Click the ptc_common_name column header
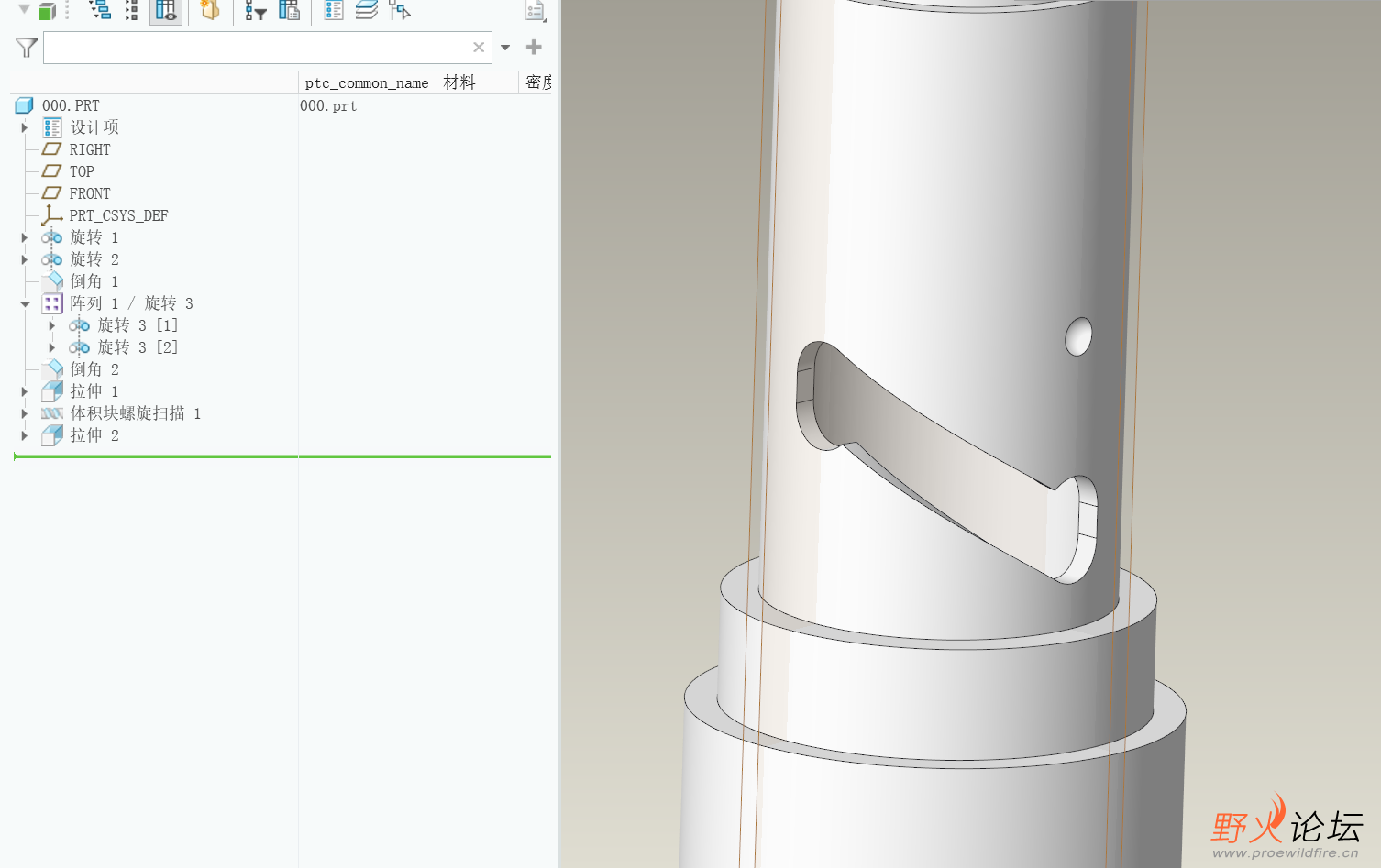 point(367,82)
